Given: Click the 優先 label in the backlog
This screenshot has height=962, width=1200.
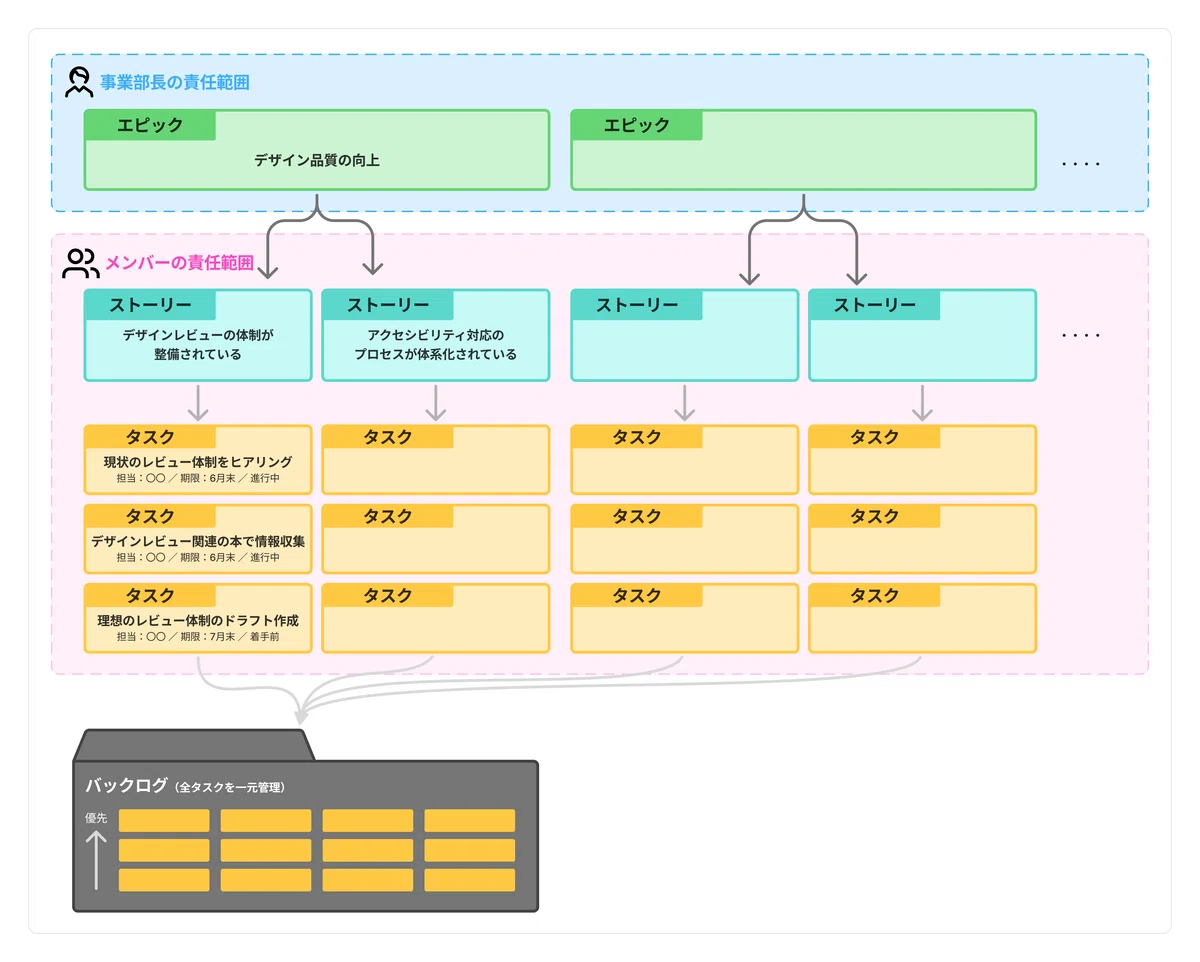Looking at the screenshot, I should [x=96, y=818].
